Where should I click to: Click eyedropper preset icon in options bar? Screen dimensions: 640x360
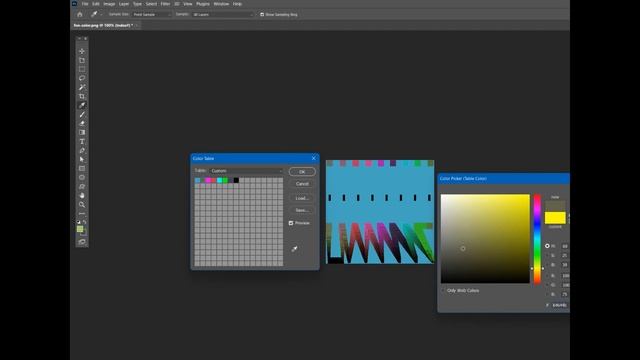(x=94, y=14)
